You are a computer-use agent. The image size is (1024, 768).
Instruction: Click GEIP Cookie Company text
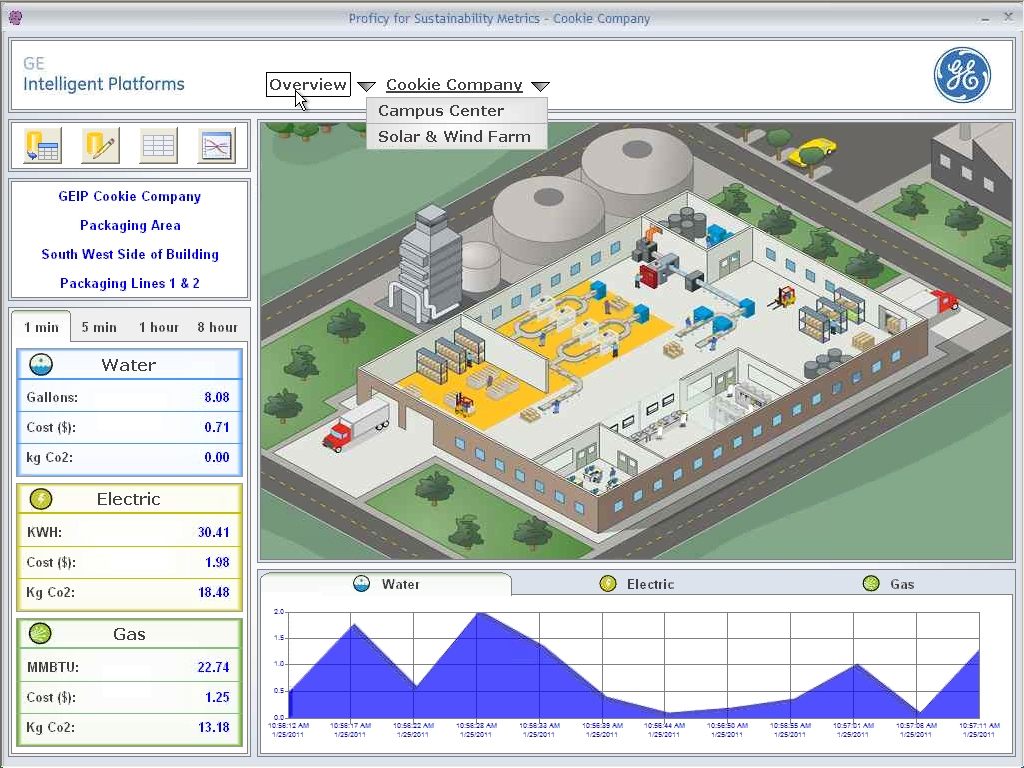tap(129, 197)
